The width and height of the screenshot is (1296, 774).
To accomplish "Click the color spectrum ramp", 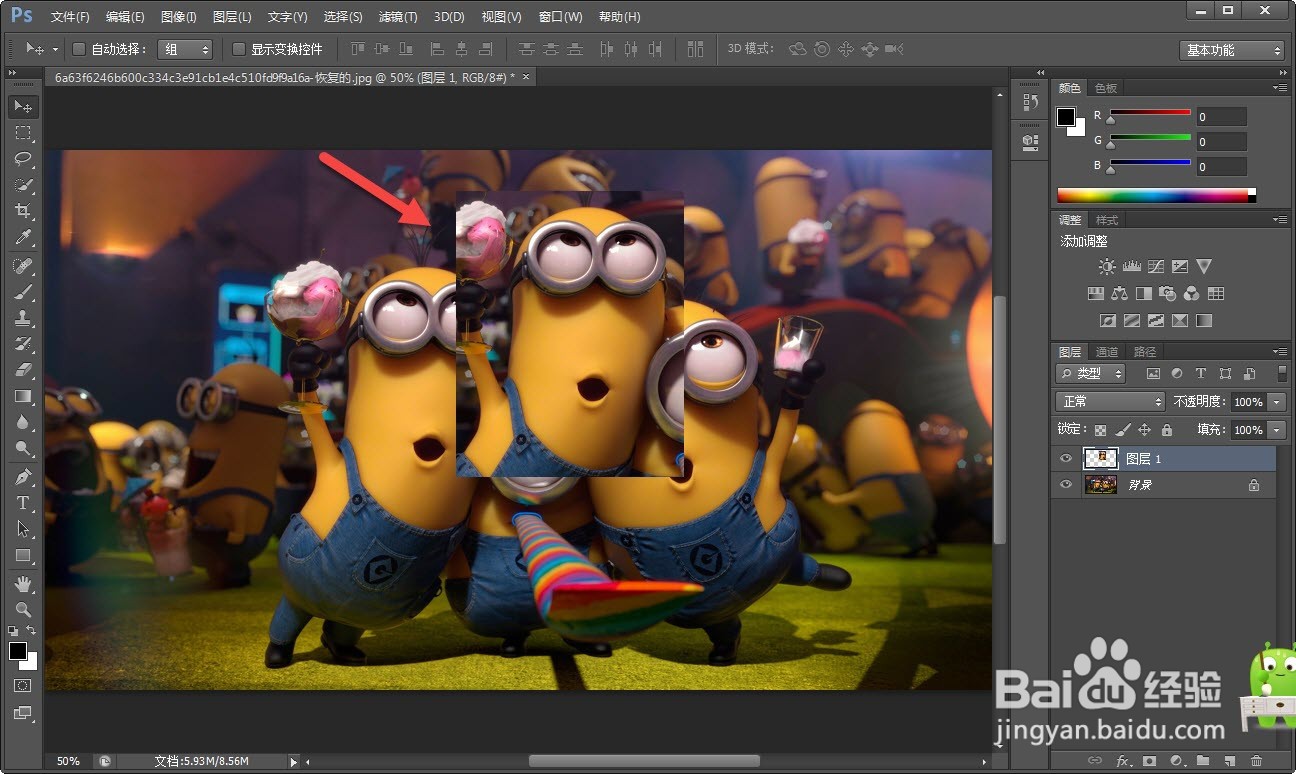I will [x=1156, y=195].
